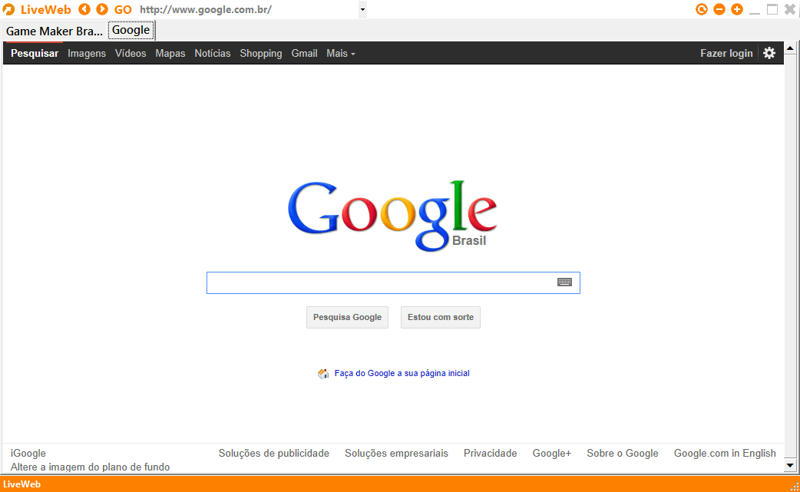800x492 pixels.
Task: Focus the Google search box
Action: (393, 283)
